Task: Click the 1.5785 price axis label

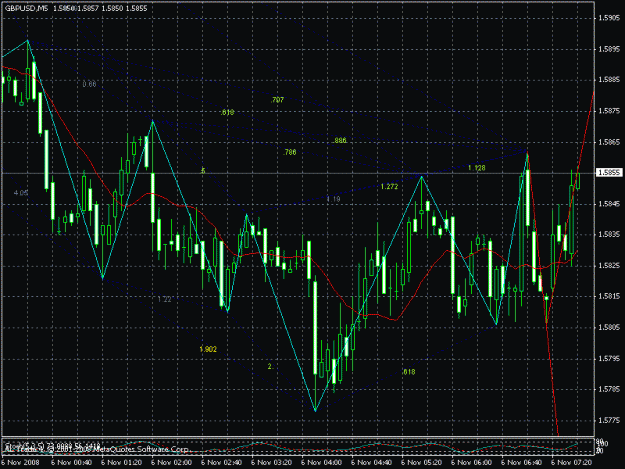Action: pyautogui.click(x=609, y=389)
